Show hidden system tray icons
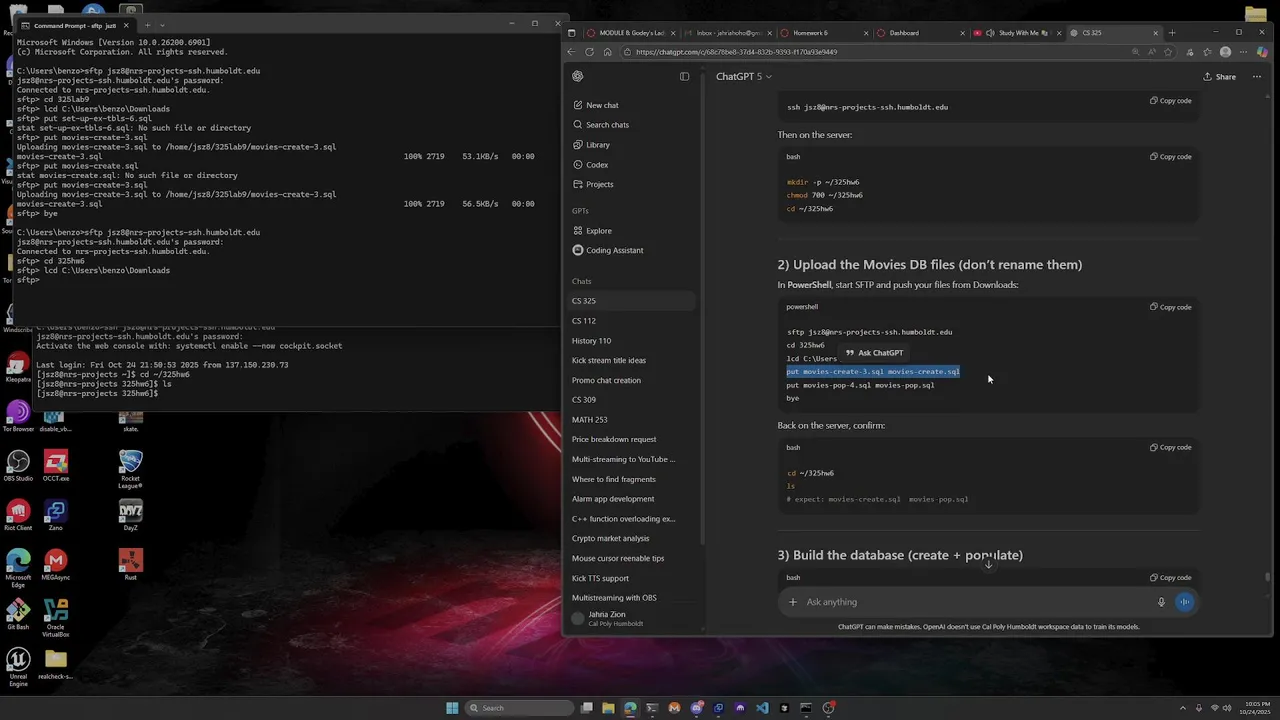The width and height of the screenshot is (1280, 720). pyautogui.click(x=1182, y=708)
